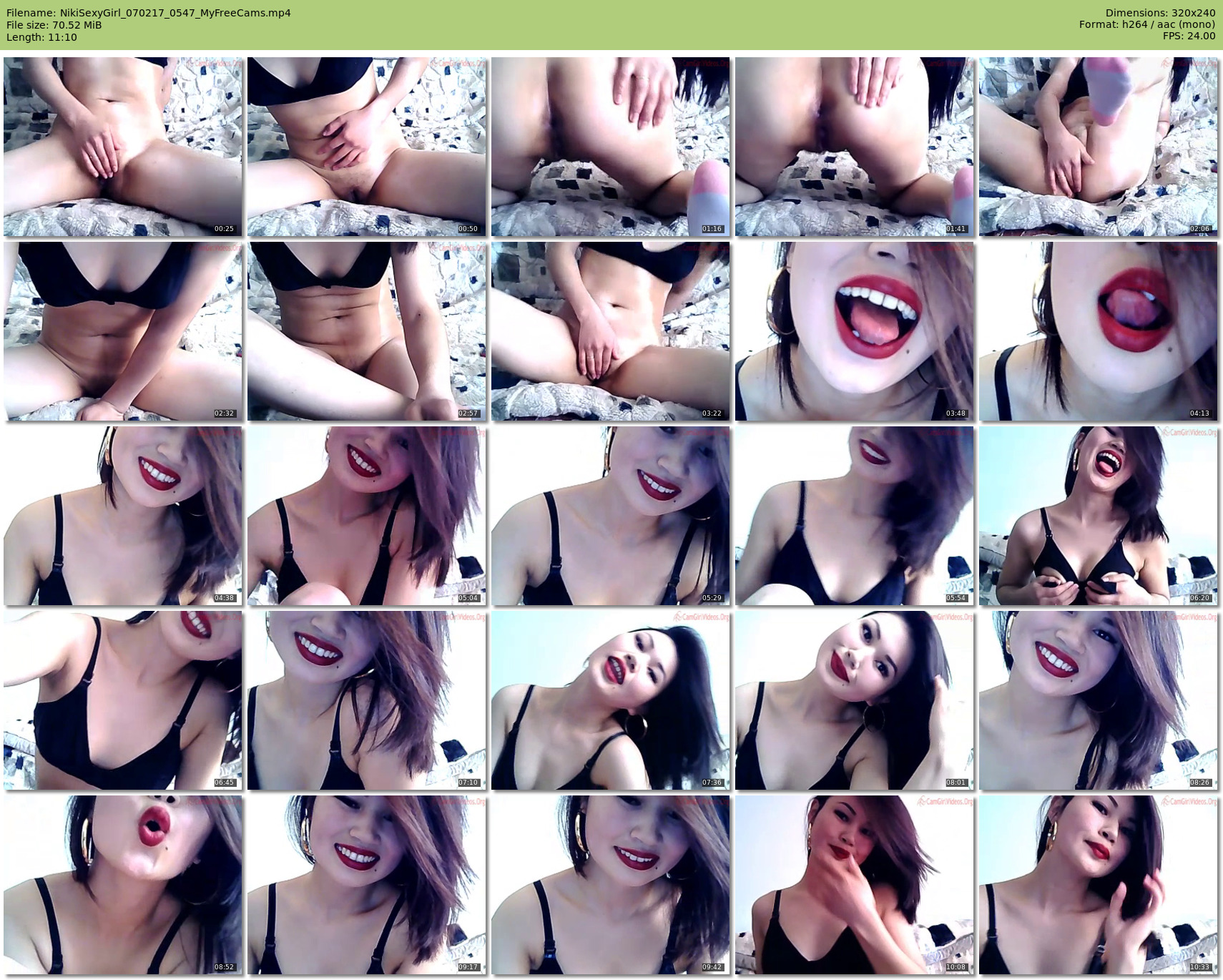
Task: Open the thumbnail stamped 00:50
Action: click(x=367, y=147)
